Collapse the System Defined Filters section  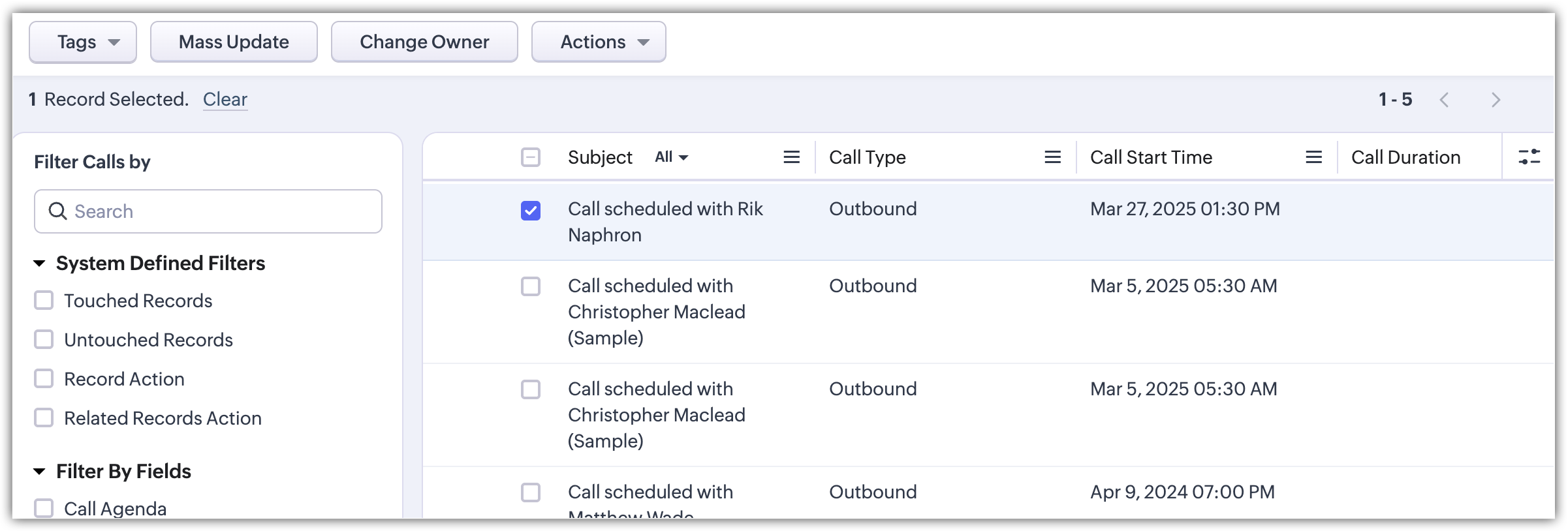pos(39,264)
